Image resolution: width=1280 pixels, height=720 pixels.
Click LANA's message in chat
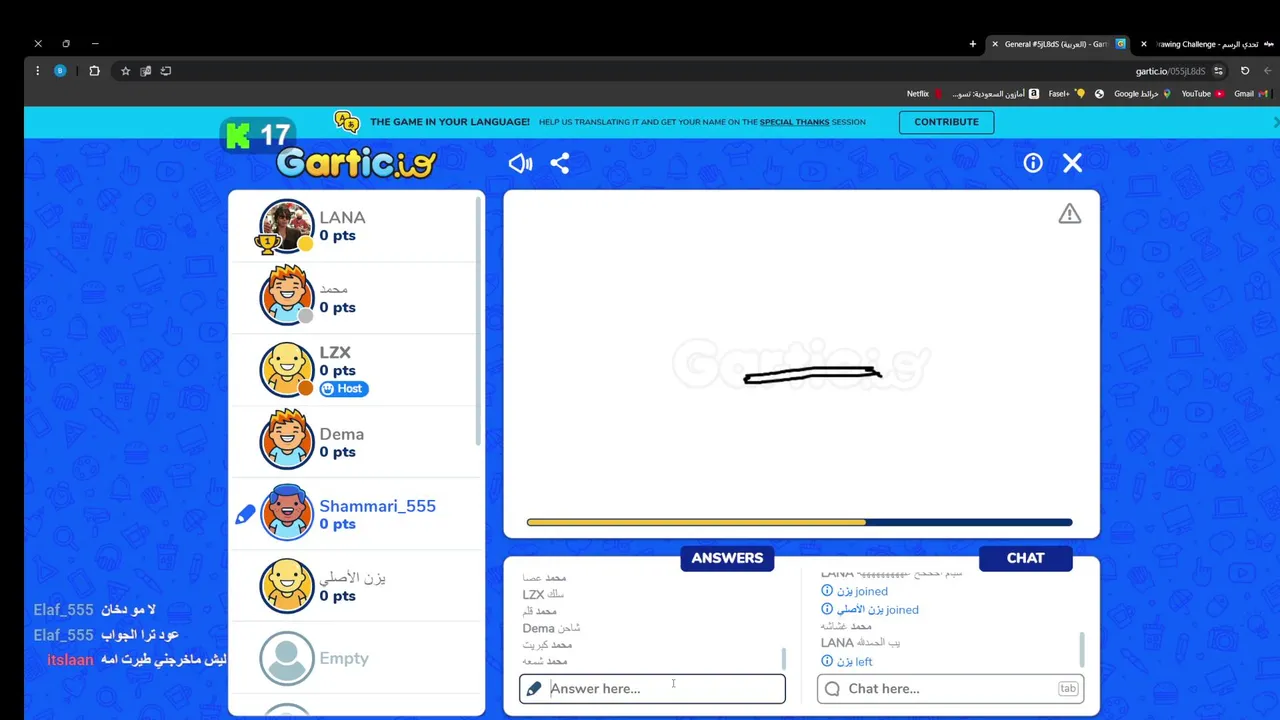pos(860,642)
